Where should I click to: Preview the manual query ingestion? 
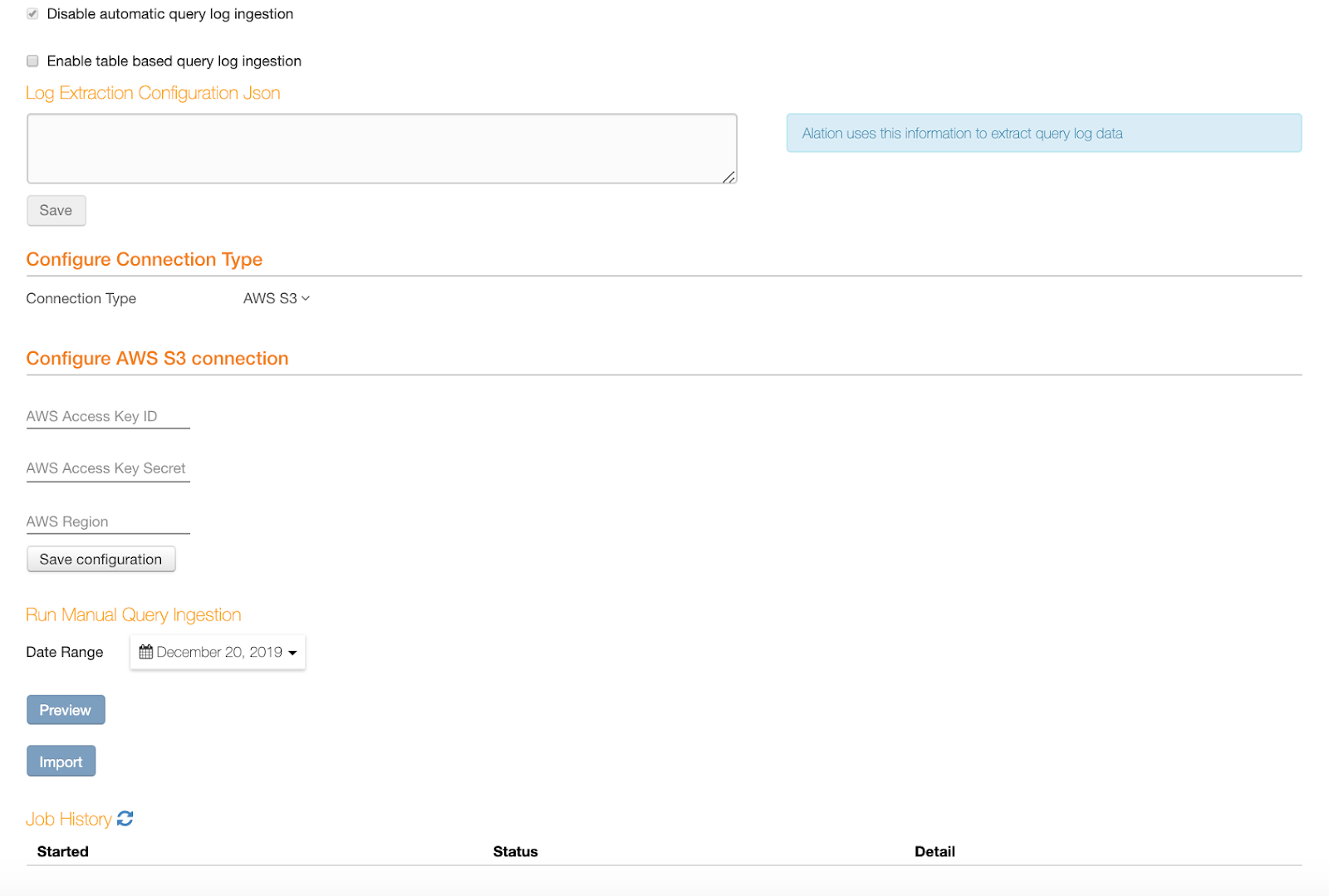pos(66,710)
